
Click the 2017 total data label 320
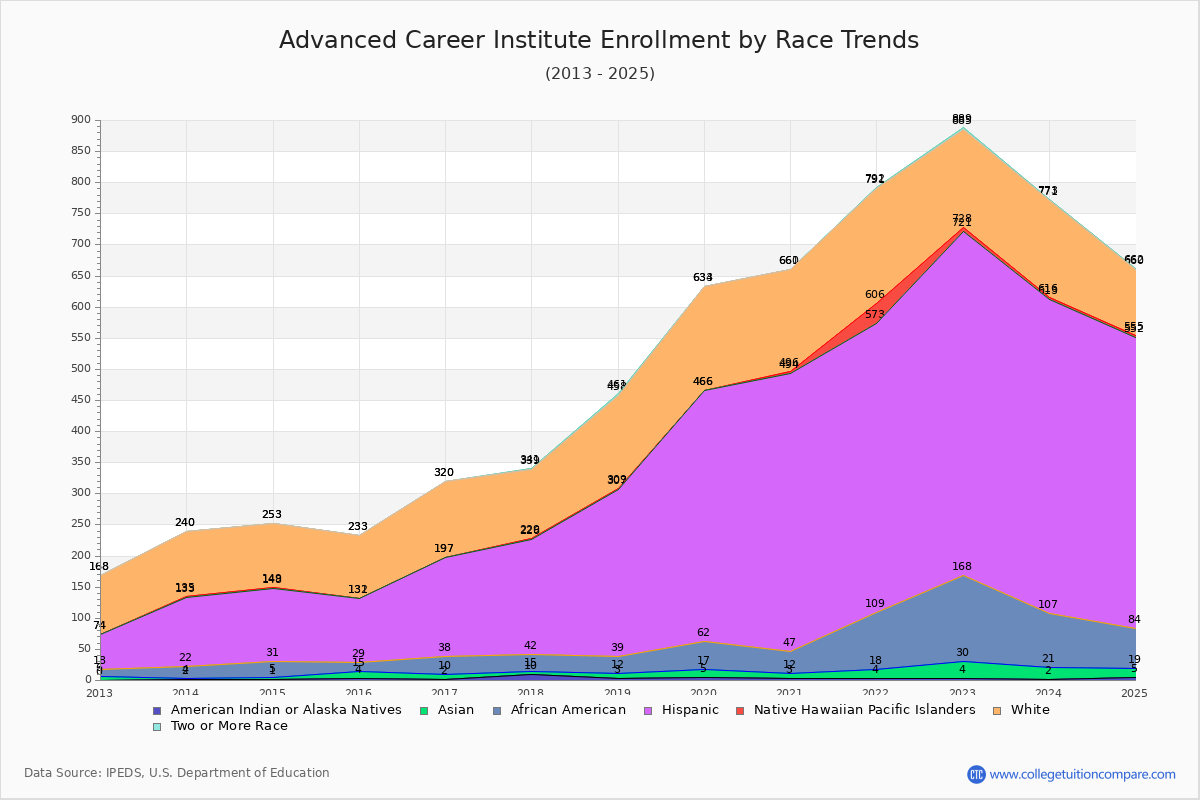coord(444,472)
